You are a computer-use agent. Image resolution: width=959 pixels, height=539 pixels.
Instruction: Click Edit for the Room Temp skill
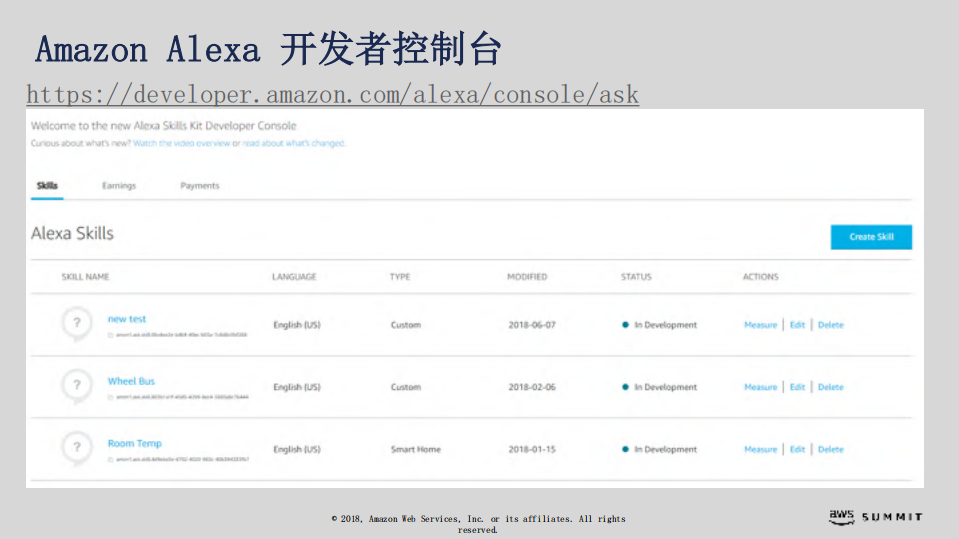coord(797,450)
